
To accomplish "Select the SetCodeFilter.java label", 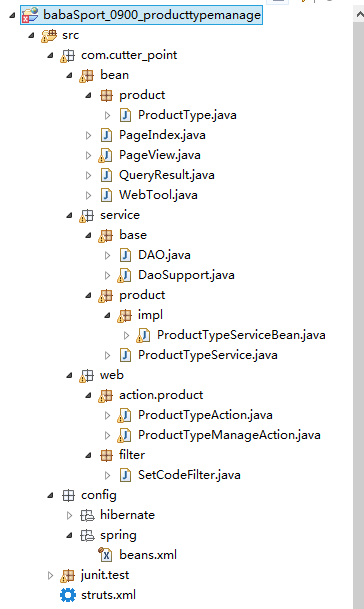I will click(x=189, y=475).
